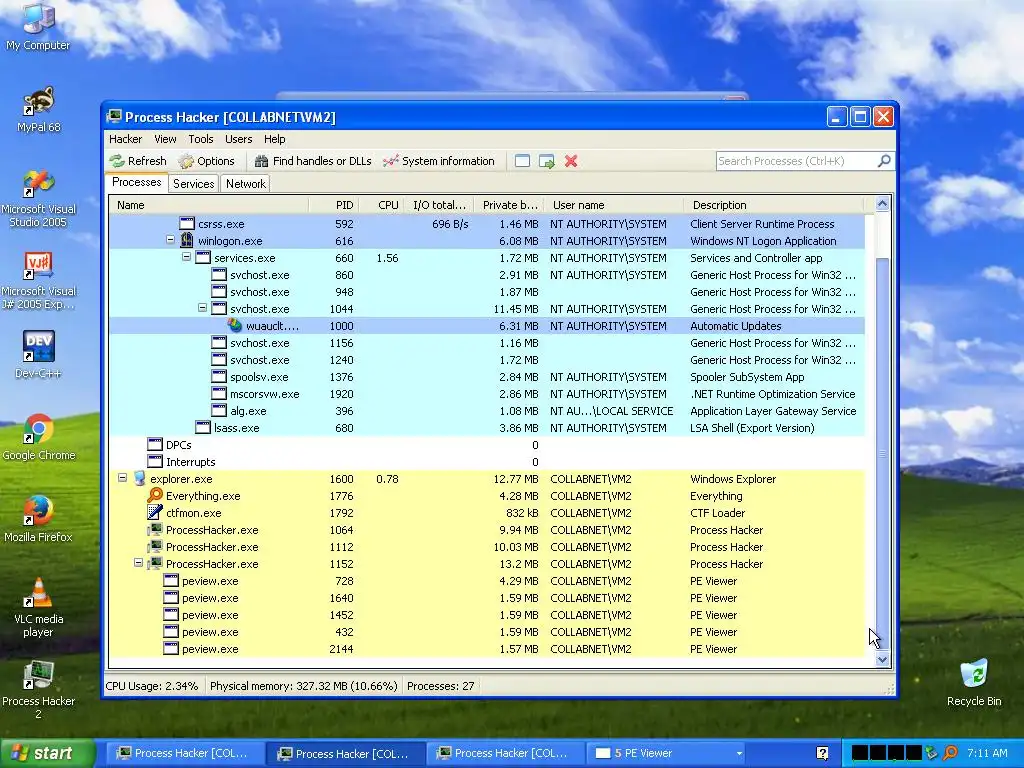Sort by the Name column header

click(209, 205)
